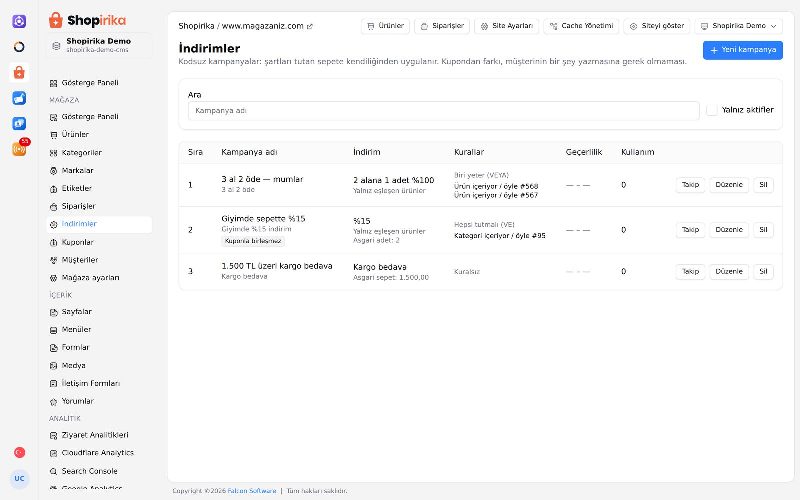Click the Markalar icon in sidebar
800x500 pixels.
(54, 170)
